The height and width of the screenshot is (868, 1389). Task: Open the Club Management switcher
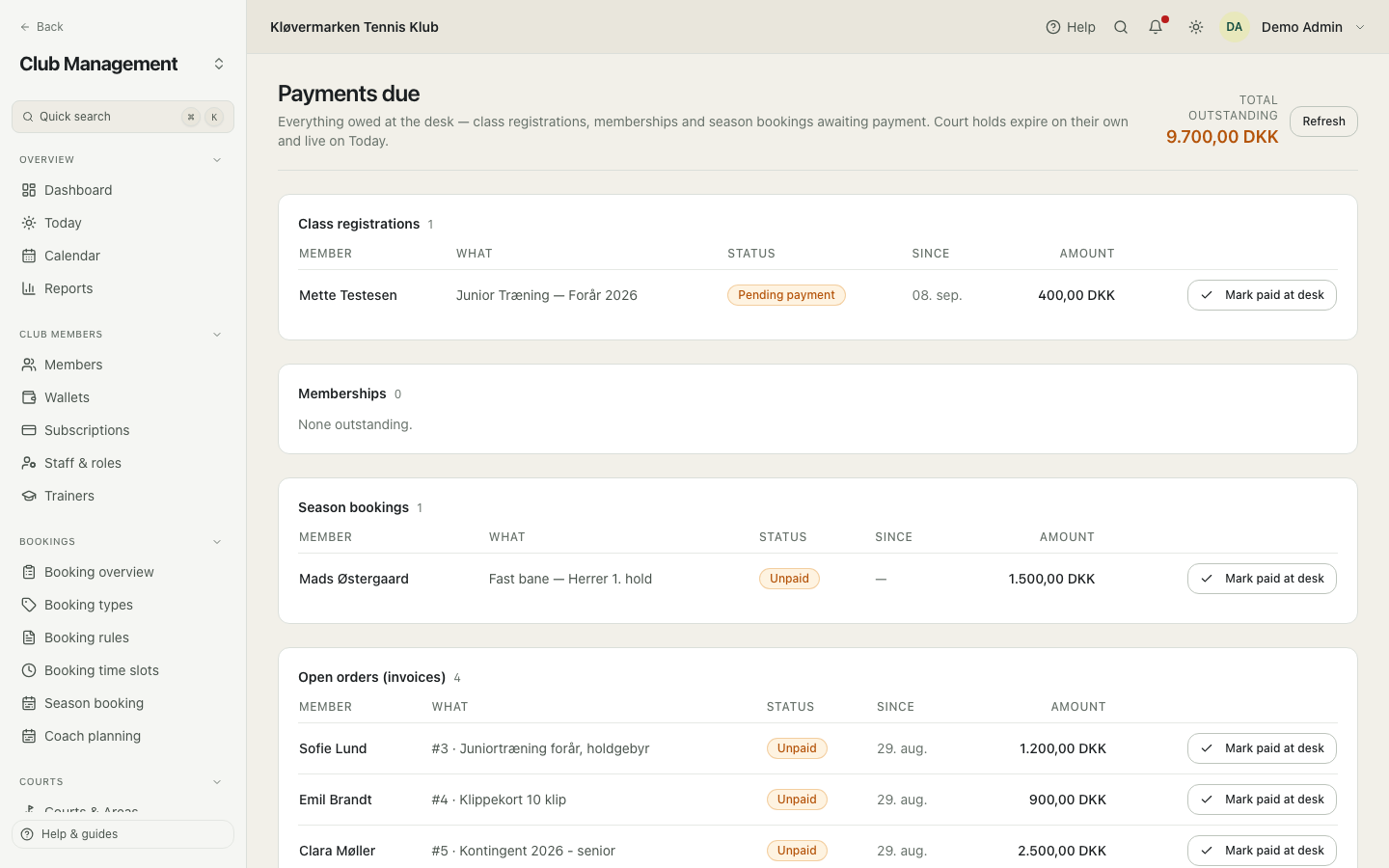point(219,64)
